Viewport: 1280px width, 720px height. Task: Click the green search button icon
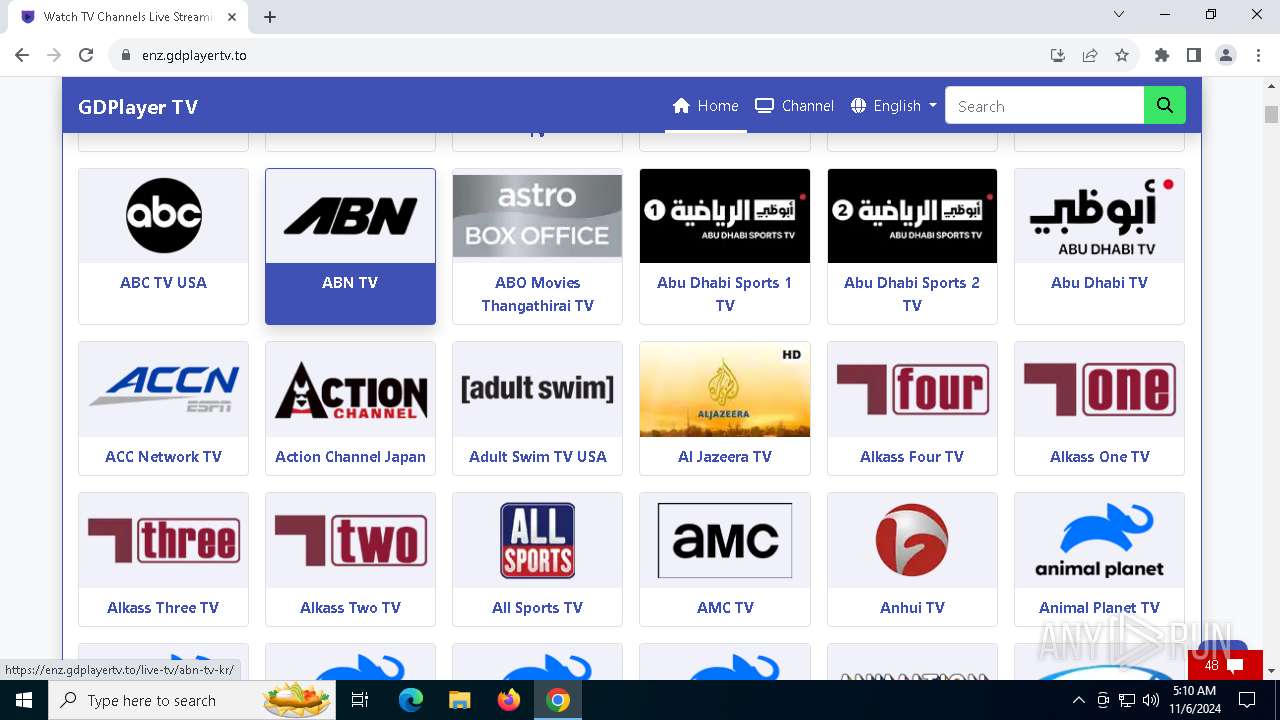point(1165,105)
